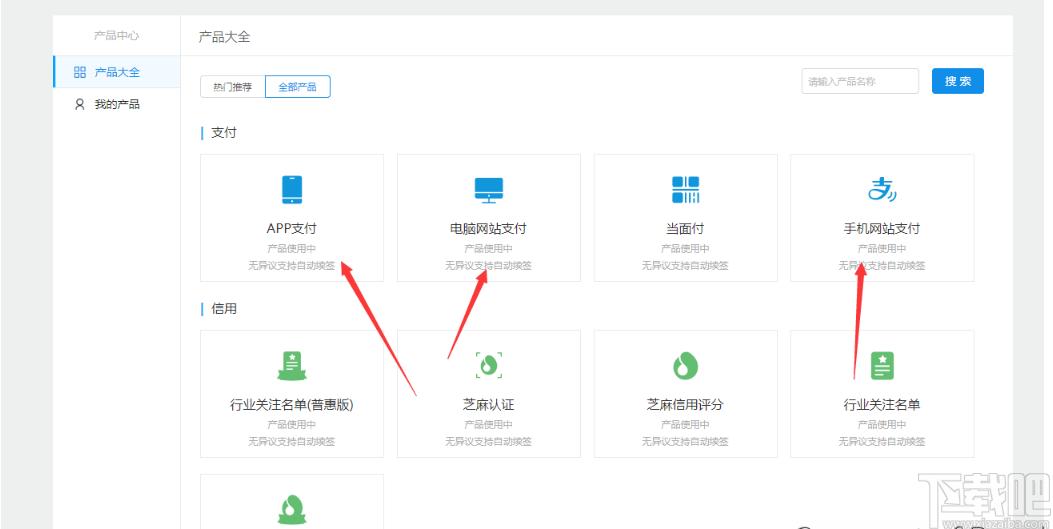The height and width of the screenshot is (529, 1053).
Task: Open the 芝麻信用评分 product title
Action: tap(685, 405)
